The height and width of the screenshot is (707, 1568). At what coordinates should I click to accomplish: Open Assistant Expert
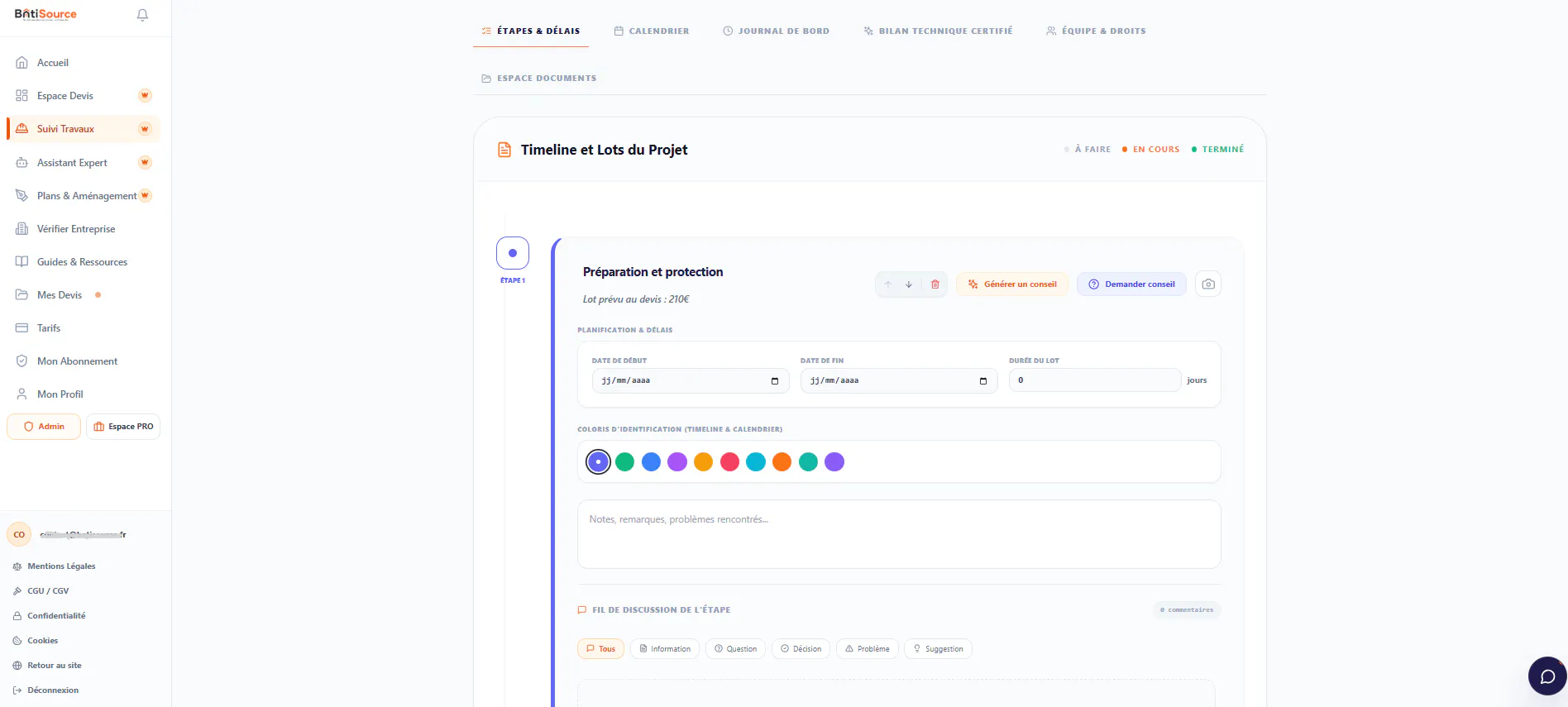[x=83, y=163]
